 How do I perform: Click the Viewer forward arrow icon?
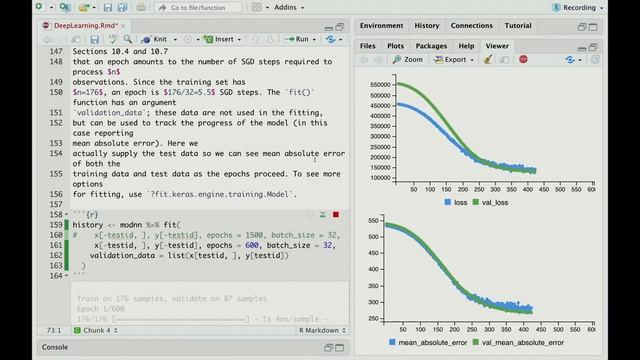click(x=378, y=60)
